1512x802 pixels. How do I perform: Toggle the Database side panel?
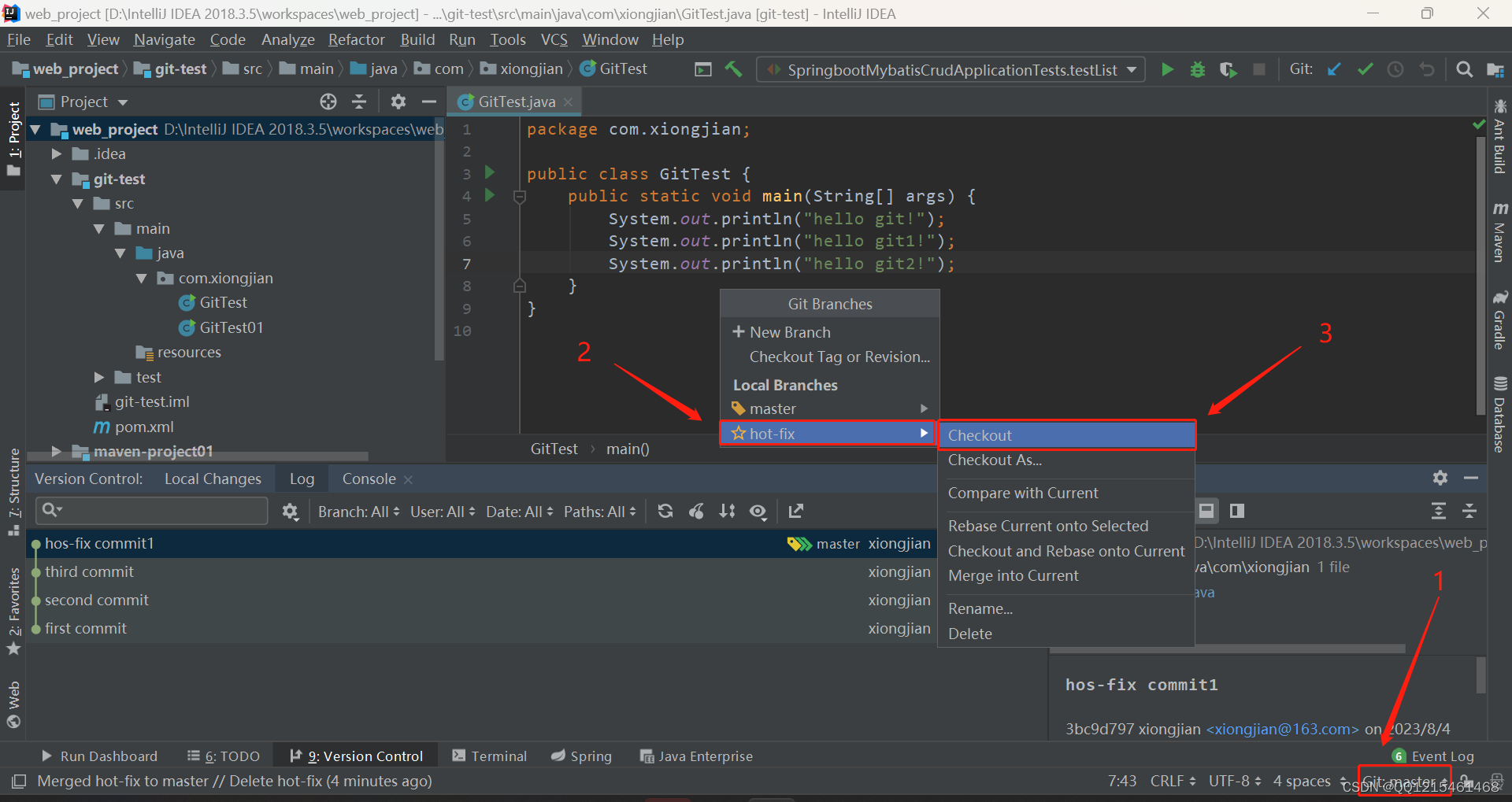(1499, 415)
